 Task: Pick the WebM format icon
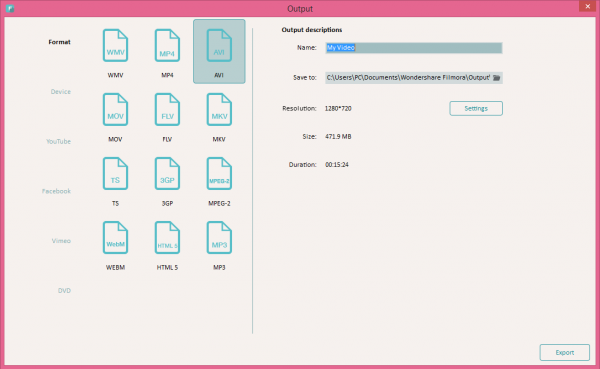115,237
